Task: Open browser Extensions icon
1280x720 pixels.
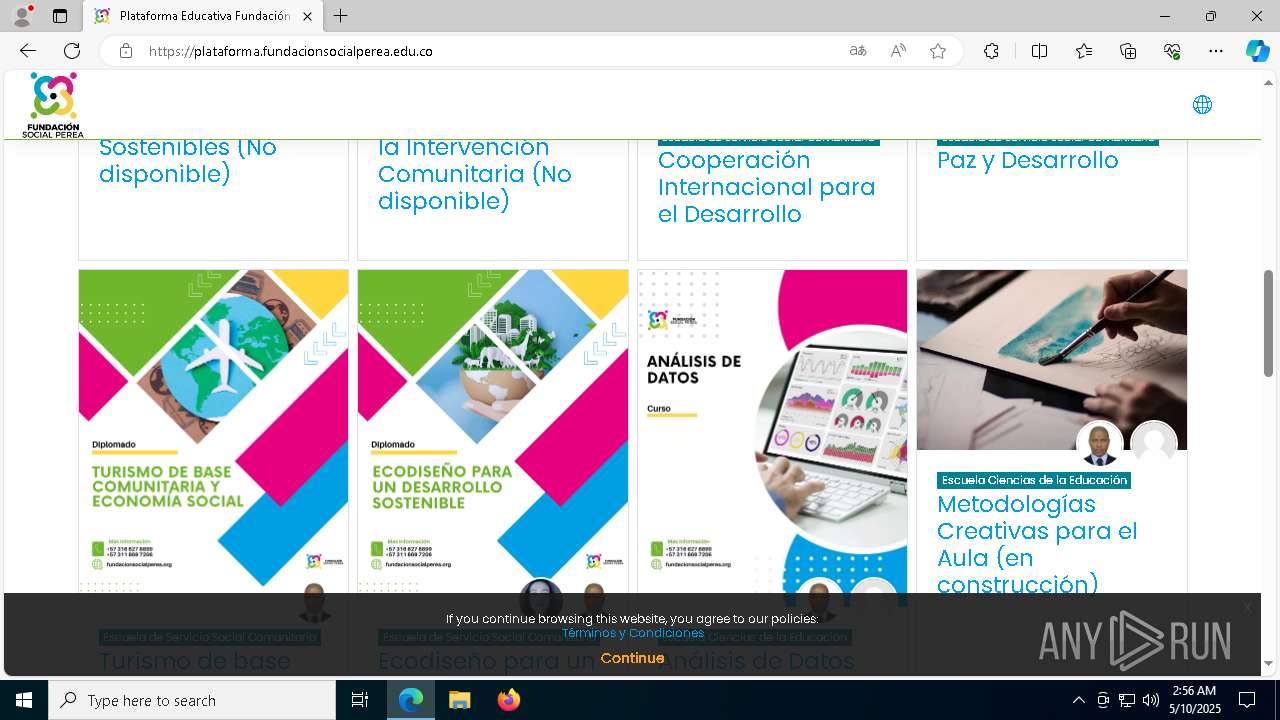Action: (x=991, y=51)
